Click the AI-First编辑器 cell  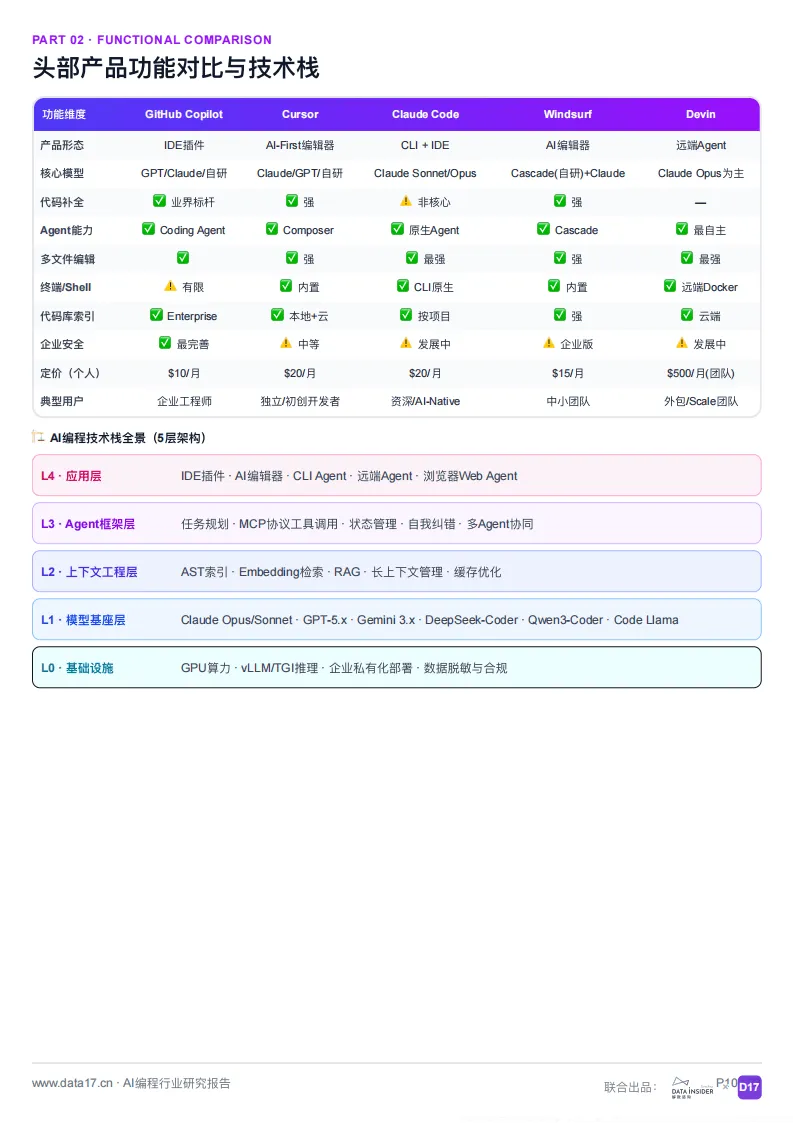(300, 145)
